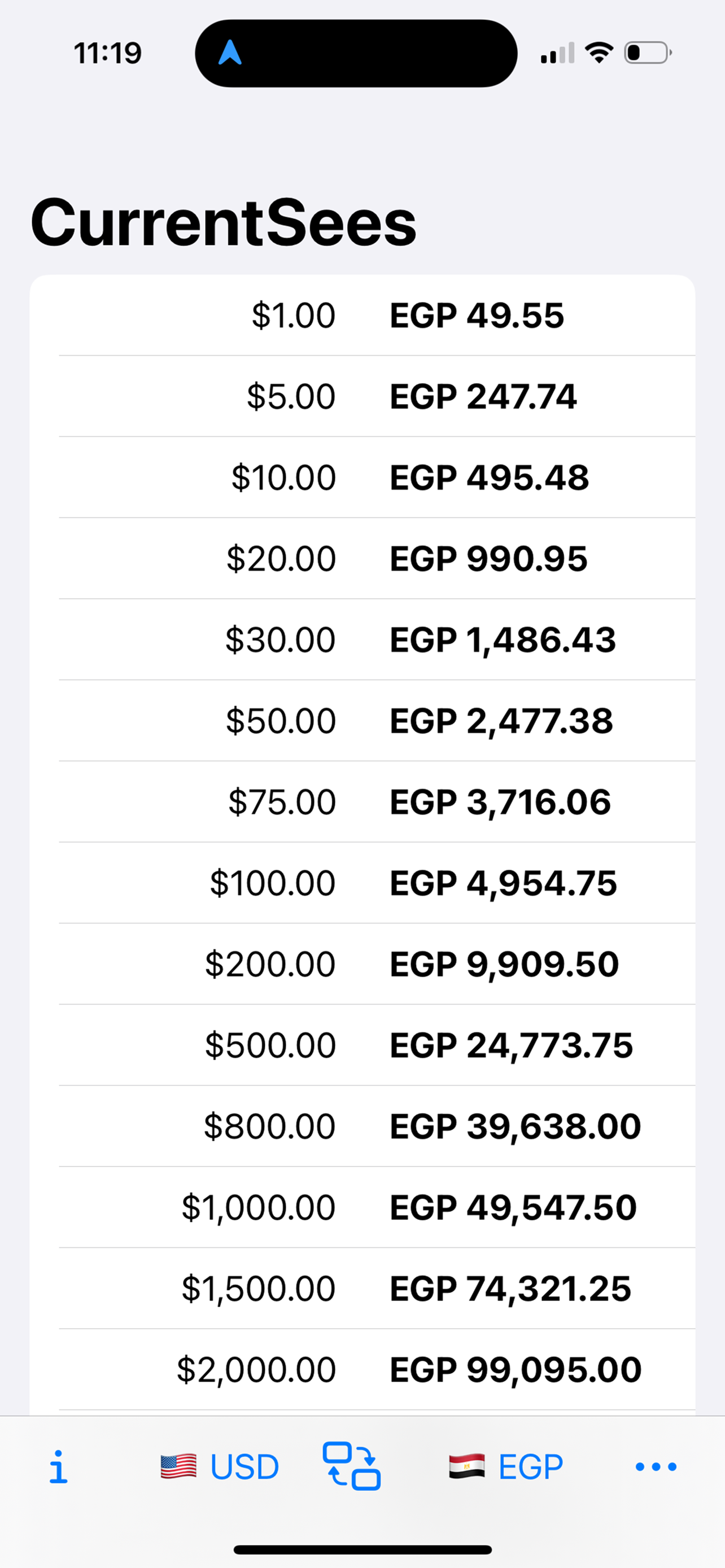The width and height of the screenshot is (725, 1568).
Task: Tap the EGP 4,954.75 amount
Action: pos(504,883)
